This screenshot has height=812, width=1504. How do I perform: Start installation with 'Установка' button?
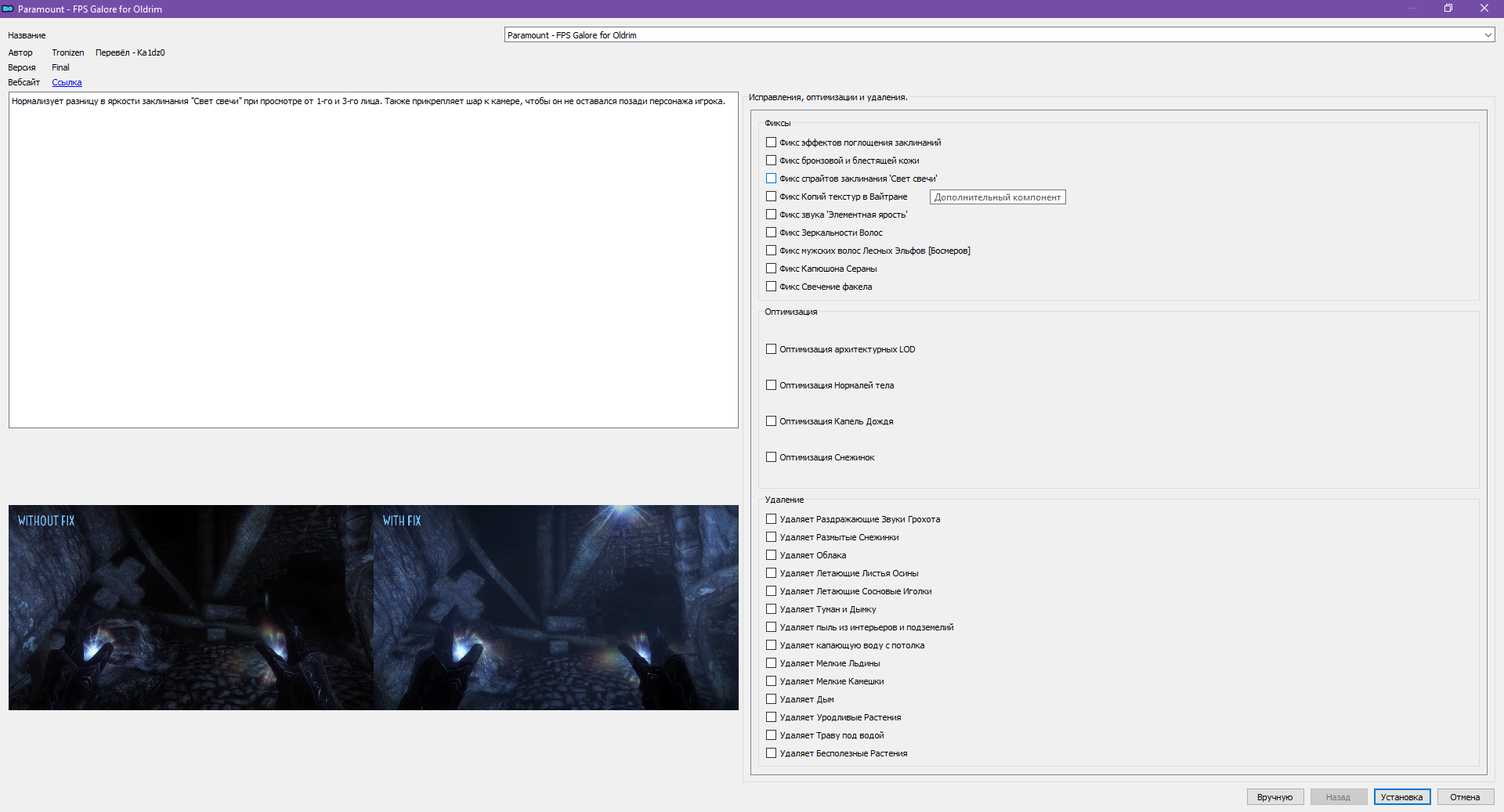point(1401,797)
